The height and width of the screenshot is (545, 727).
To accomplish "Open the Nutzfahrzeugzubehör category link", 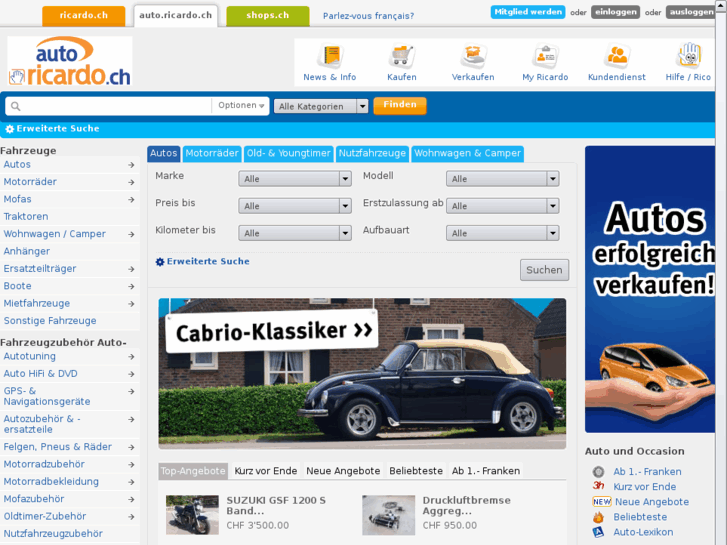I will (x=53, y=534).
